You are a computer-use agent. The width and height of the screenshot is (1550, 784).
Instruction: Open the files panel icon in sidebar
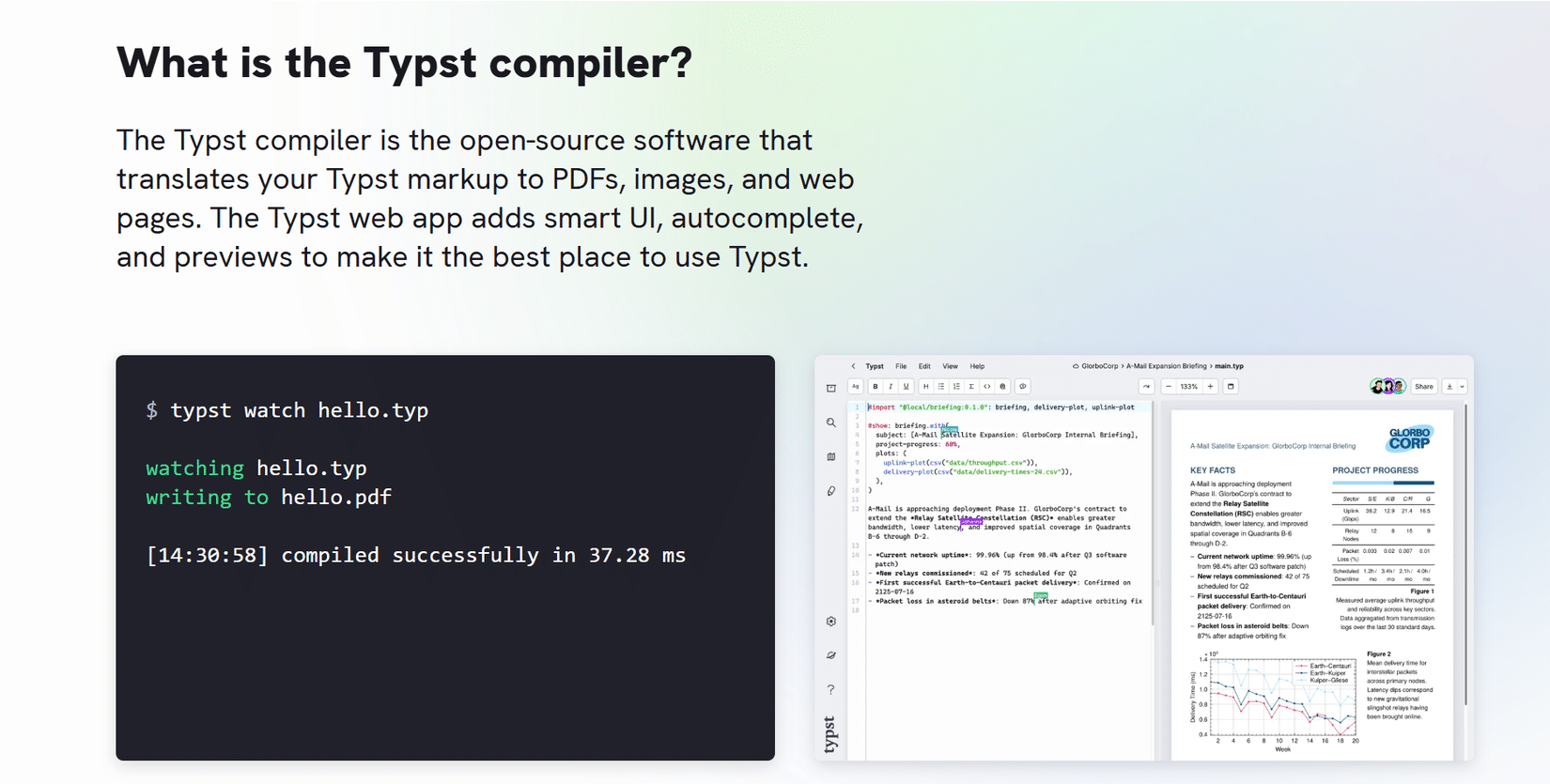click(831, 388)
